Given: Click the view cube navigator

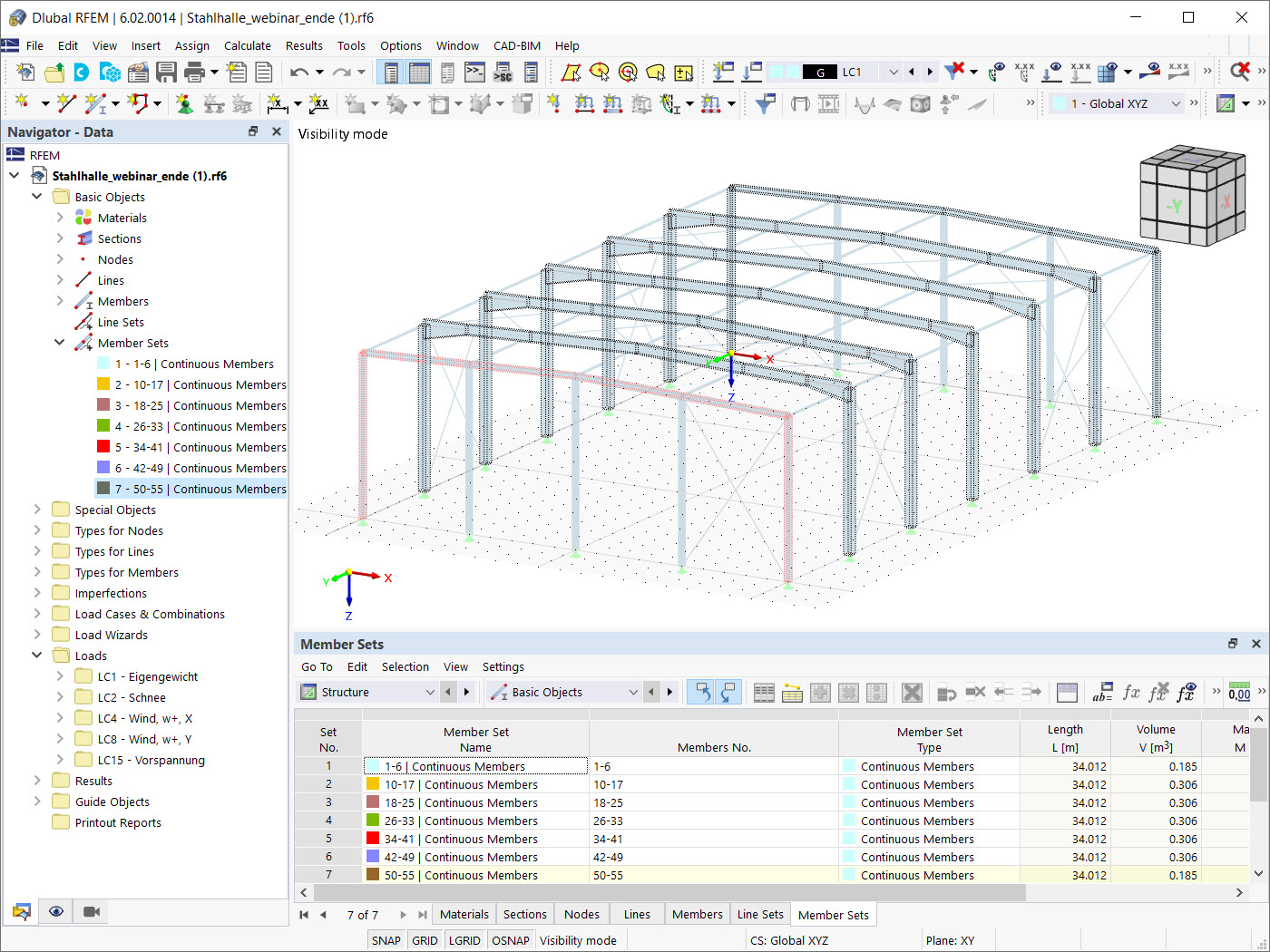Looking at the screenshot, I should 1192,196.
